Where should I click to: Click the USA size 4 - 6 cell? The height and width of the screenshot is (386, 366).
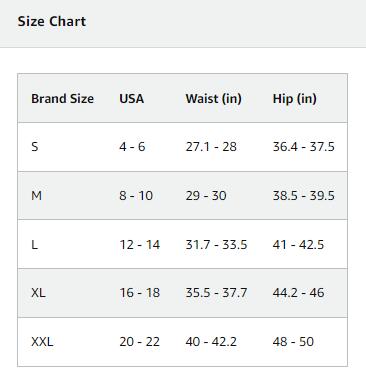[132, 147]
